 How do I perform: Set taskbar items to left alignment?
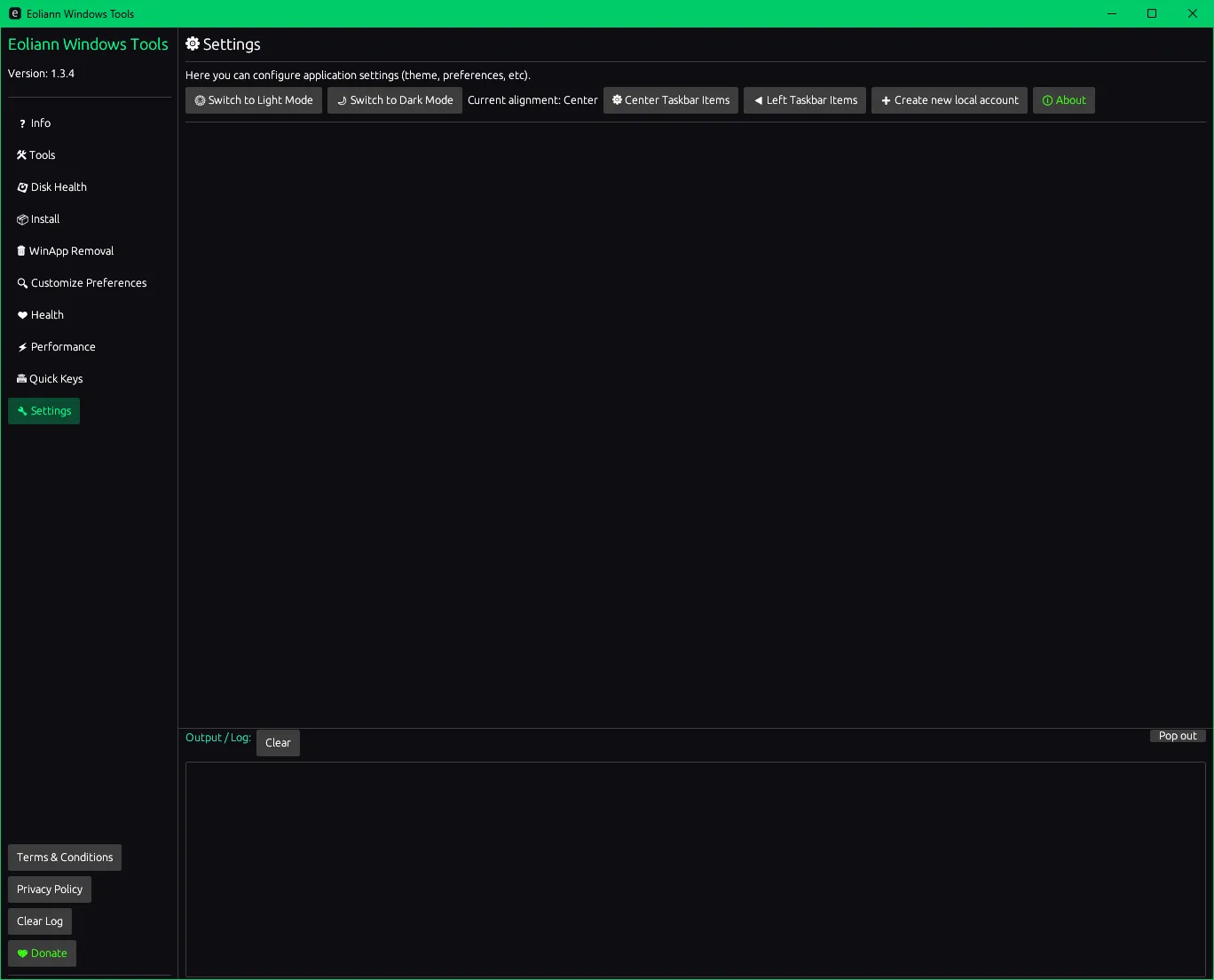(805, 100)
